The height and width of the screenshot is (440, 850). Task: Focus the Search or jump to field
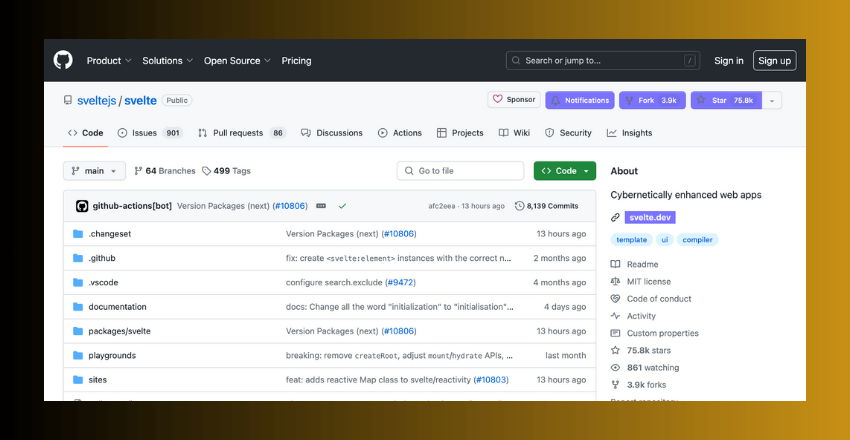(x=603, y=61)
